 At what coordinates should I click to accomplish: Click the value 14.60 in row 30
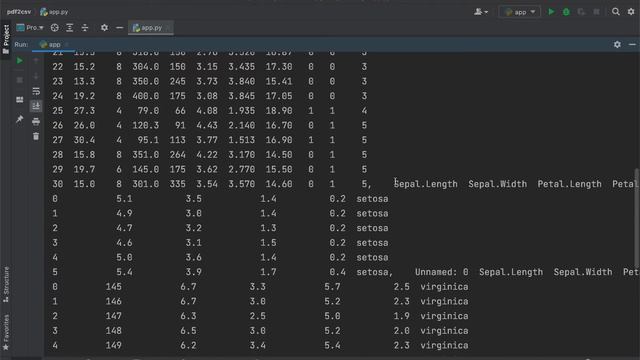click(x=279, y=184)
